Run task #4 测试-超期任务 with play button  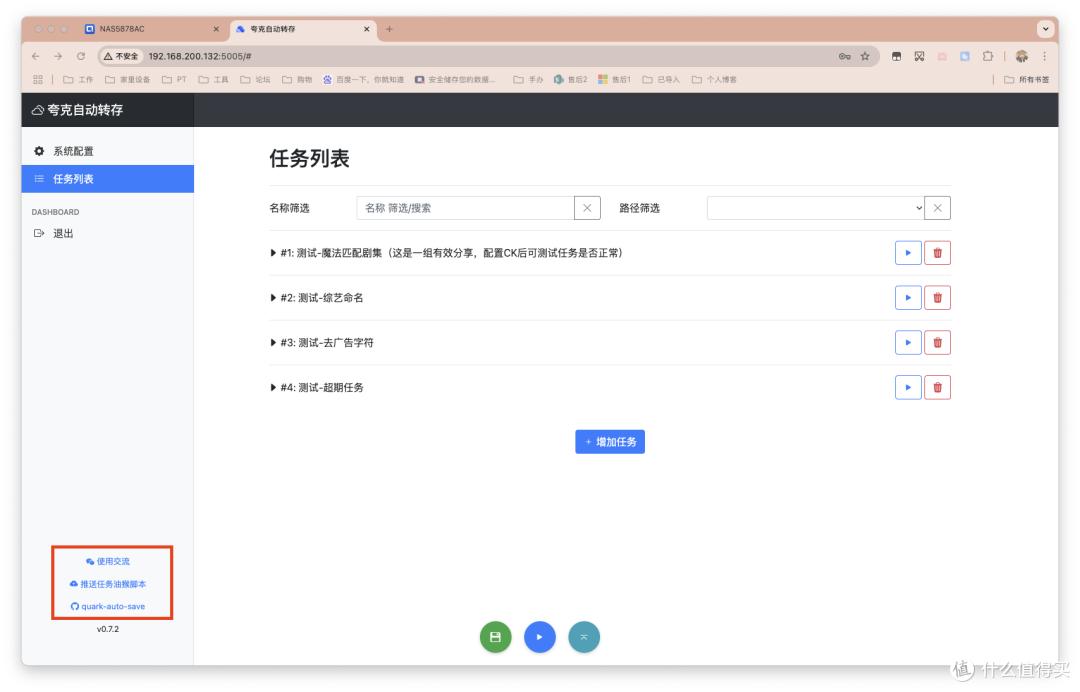(908, 386)
